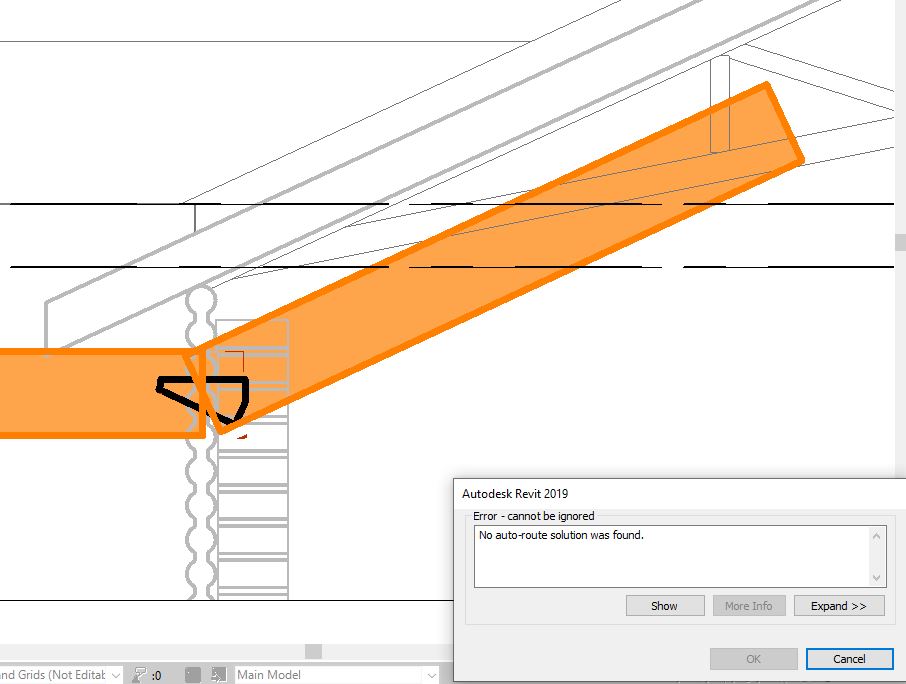Select the selection count filter icon

138,674
